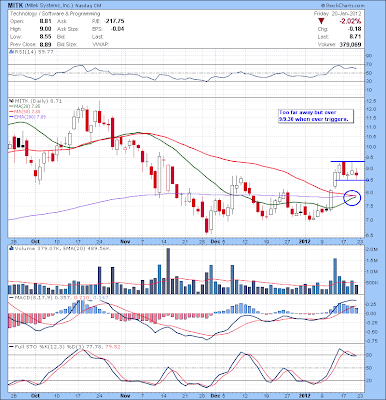Click the 12.5 price axis label
Screen dimensions: 386x400
(372, 101)
